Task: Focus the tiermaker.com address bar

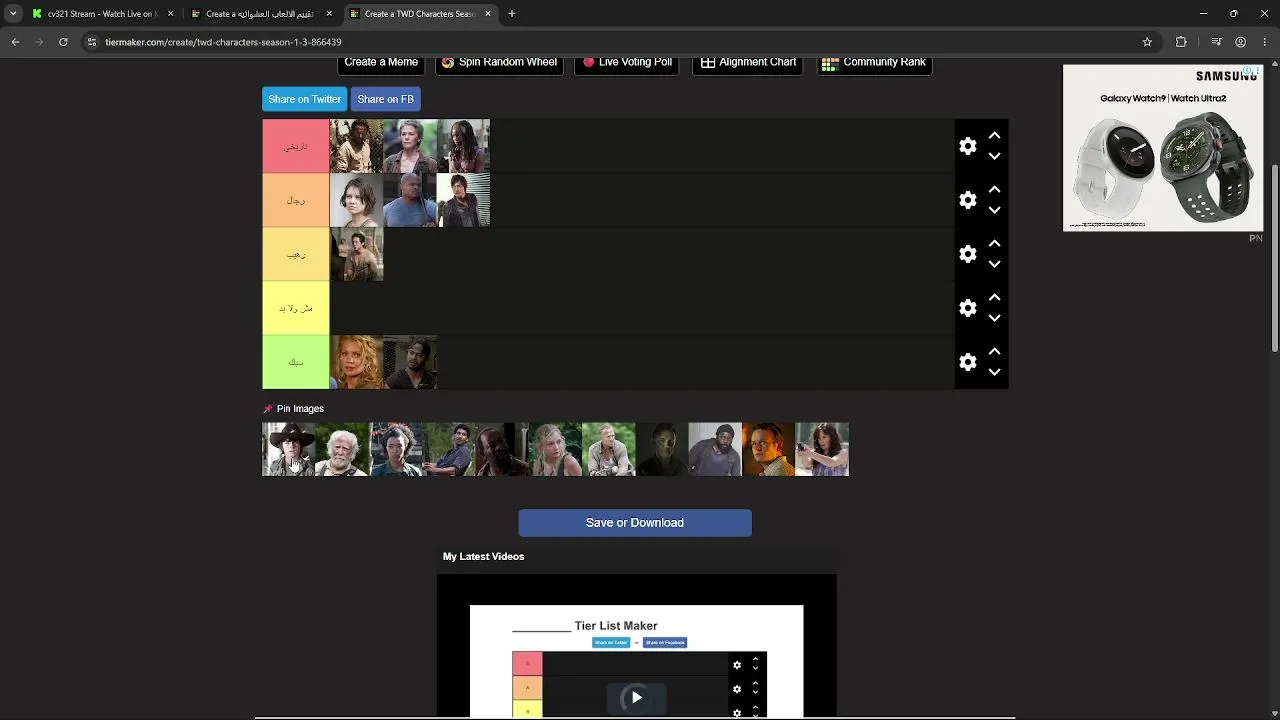Action: [620, 42]
